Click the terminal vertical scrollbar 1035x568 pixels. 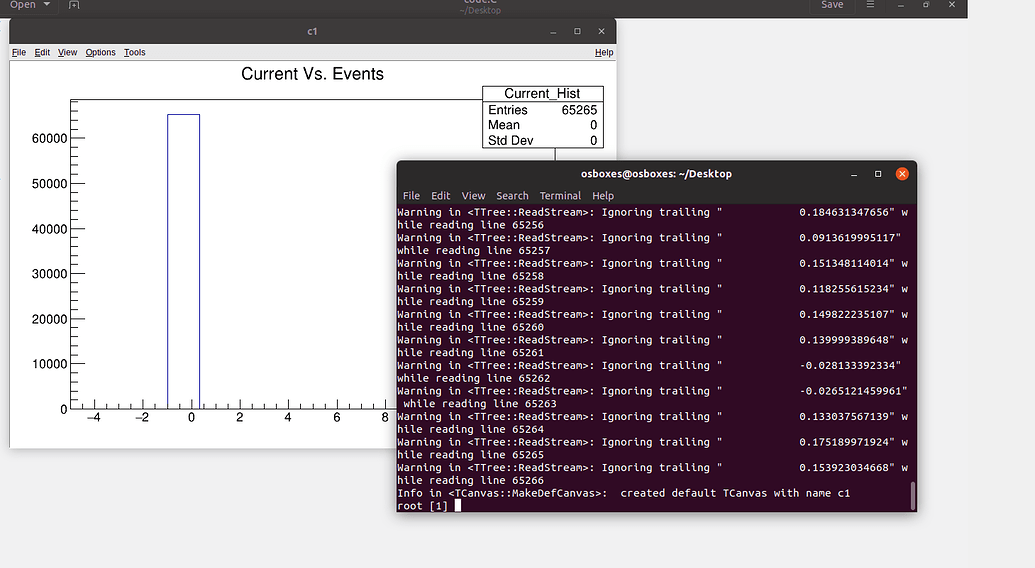point(912,494)
